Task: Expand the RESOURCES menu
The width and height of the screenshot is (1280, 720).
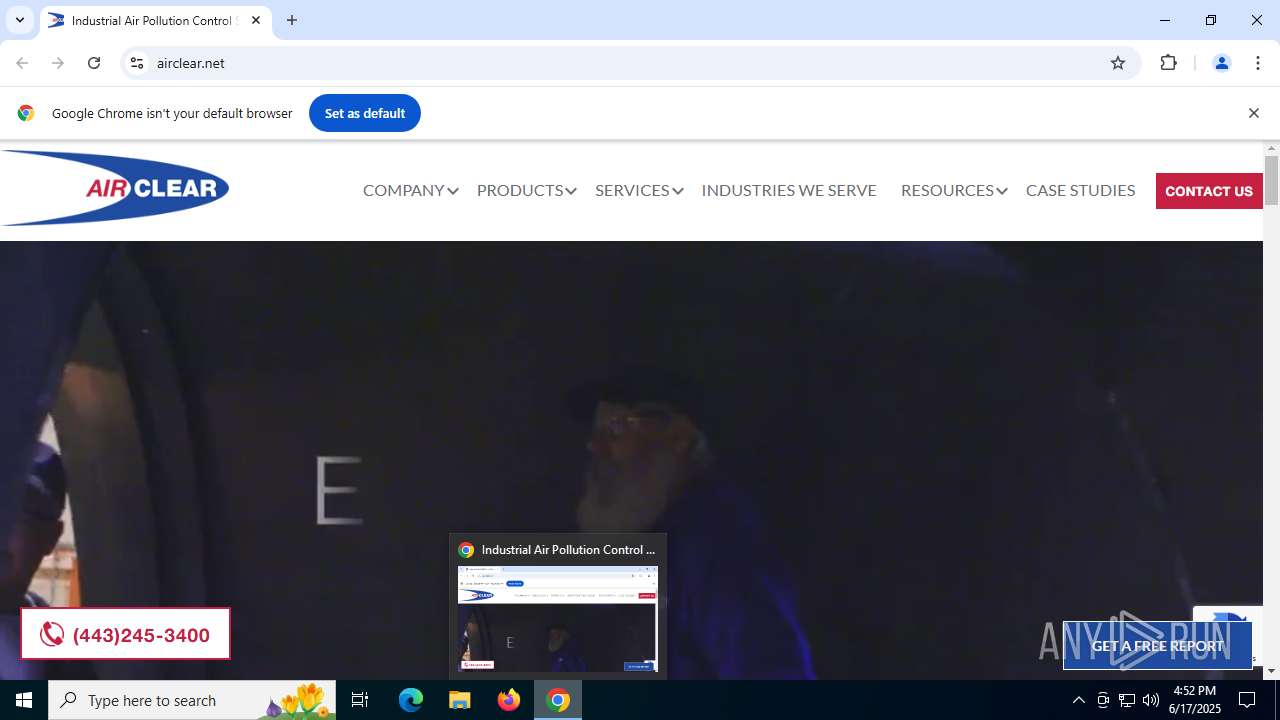Action: click(953, 190)
